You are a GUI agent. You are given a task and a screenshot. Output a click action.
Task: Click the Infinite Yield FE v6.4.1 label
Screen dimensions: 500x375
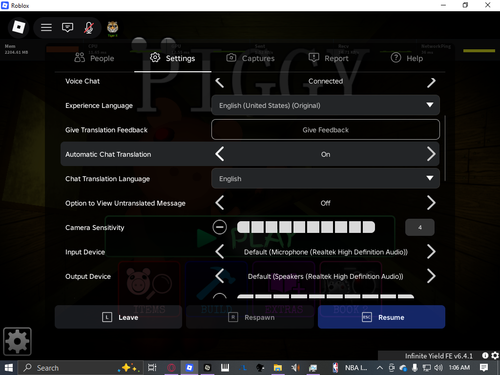439,356
